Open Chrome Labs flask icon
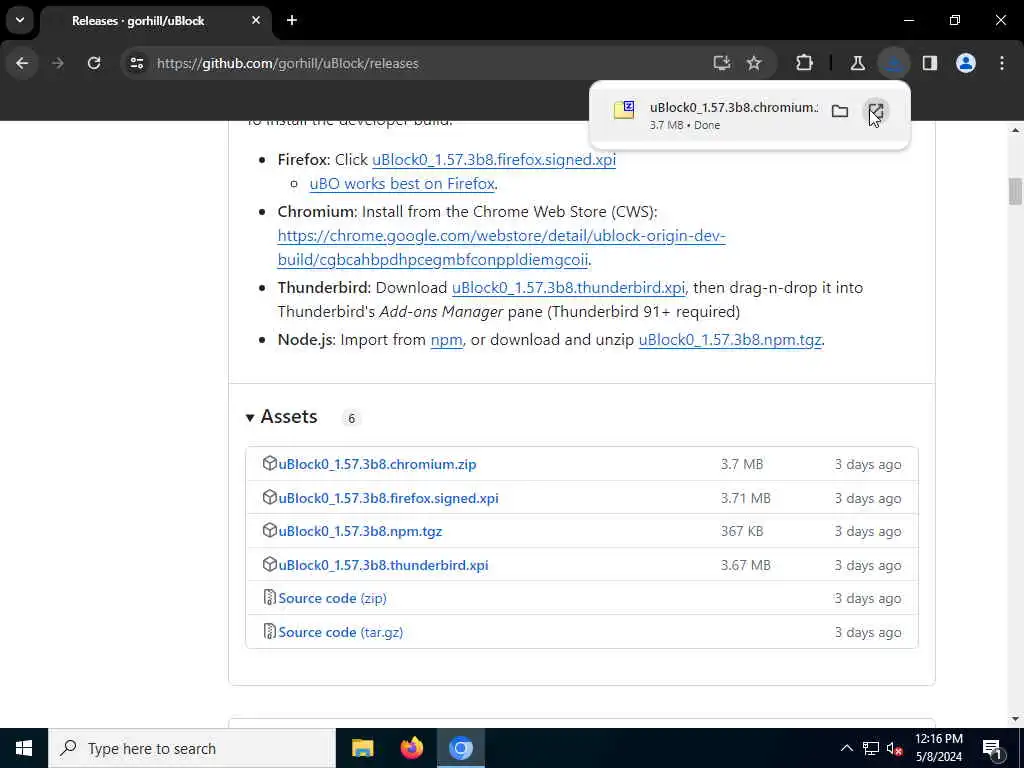 pos(857,63)
